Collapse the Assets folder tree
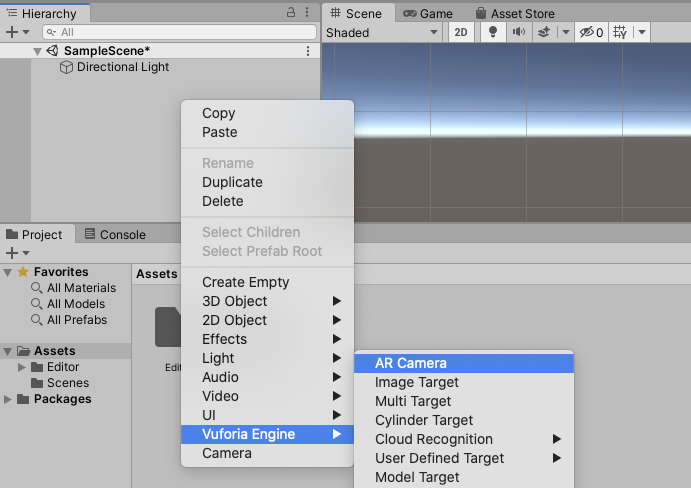This screenshot has height=488, width=691. [x=7, y=351]
